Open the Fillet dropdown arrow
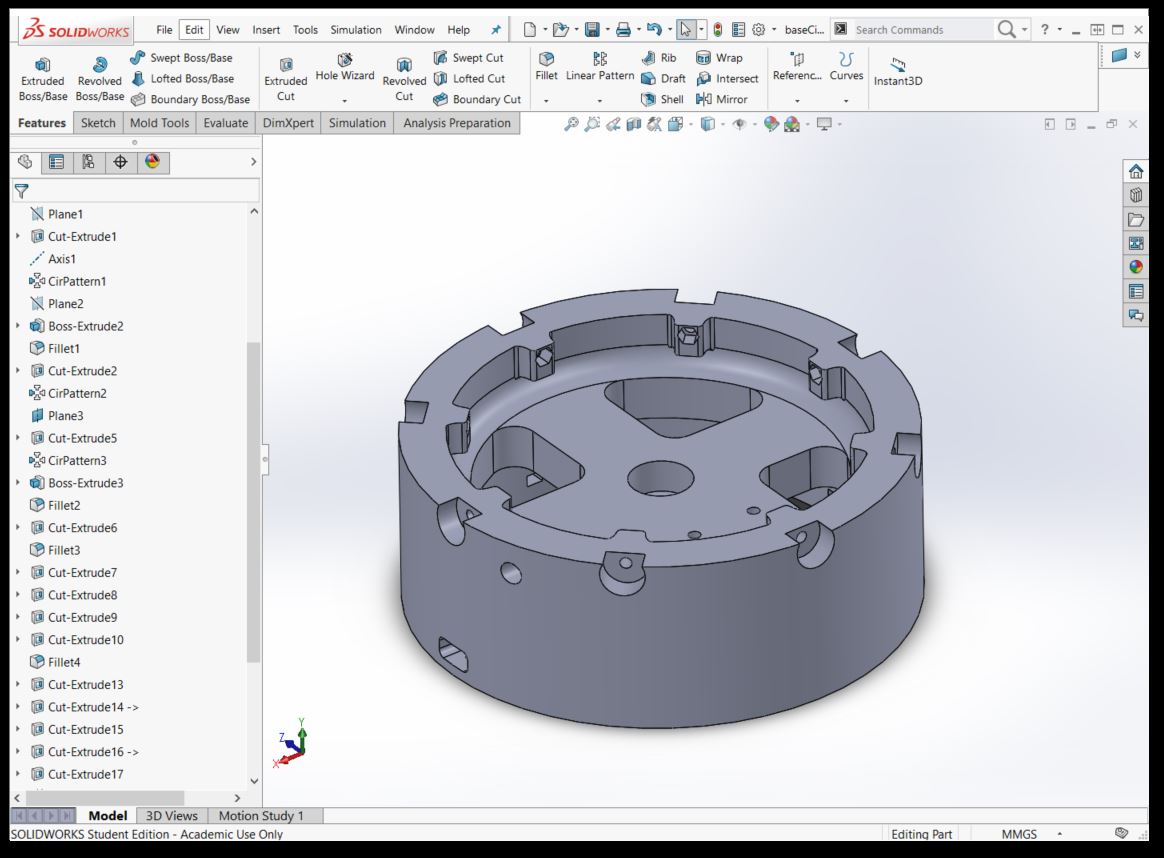 click(546, 101)
